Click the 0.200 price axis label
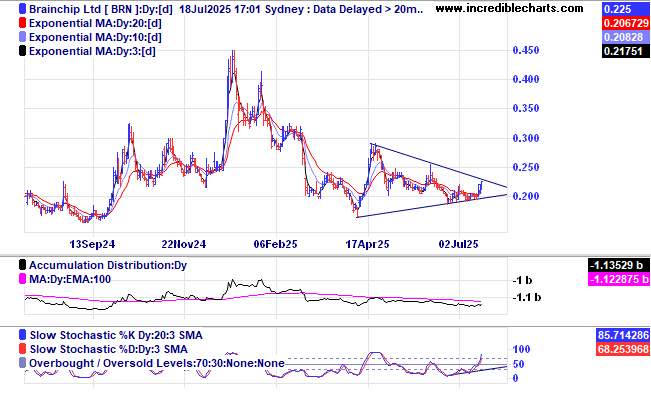The width and height of the screenshot is (651, 395). 526,196
